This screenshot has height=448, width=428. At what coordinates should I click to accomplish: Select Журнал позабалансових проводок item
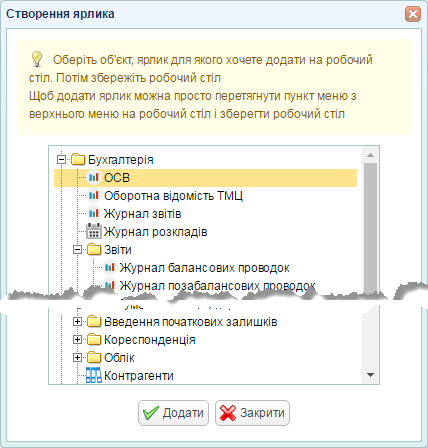click(x=217, y=286)
